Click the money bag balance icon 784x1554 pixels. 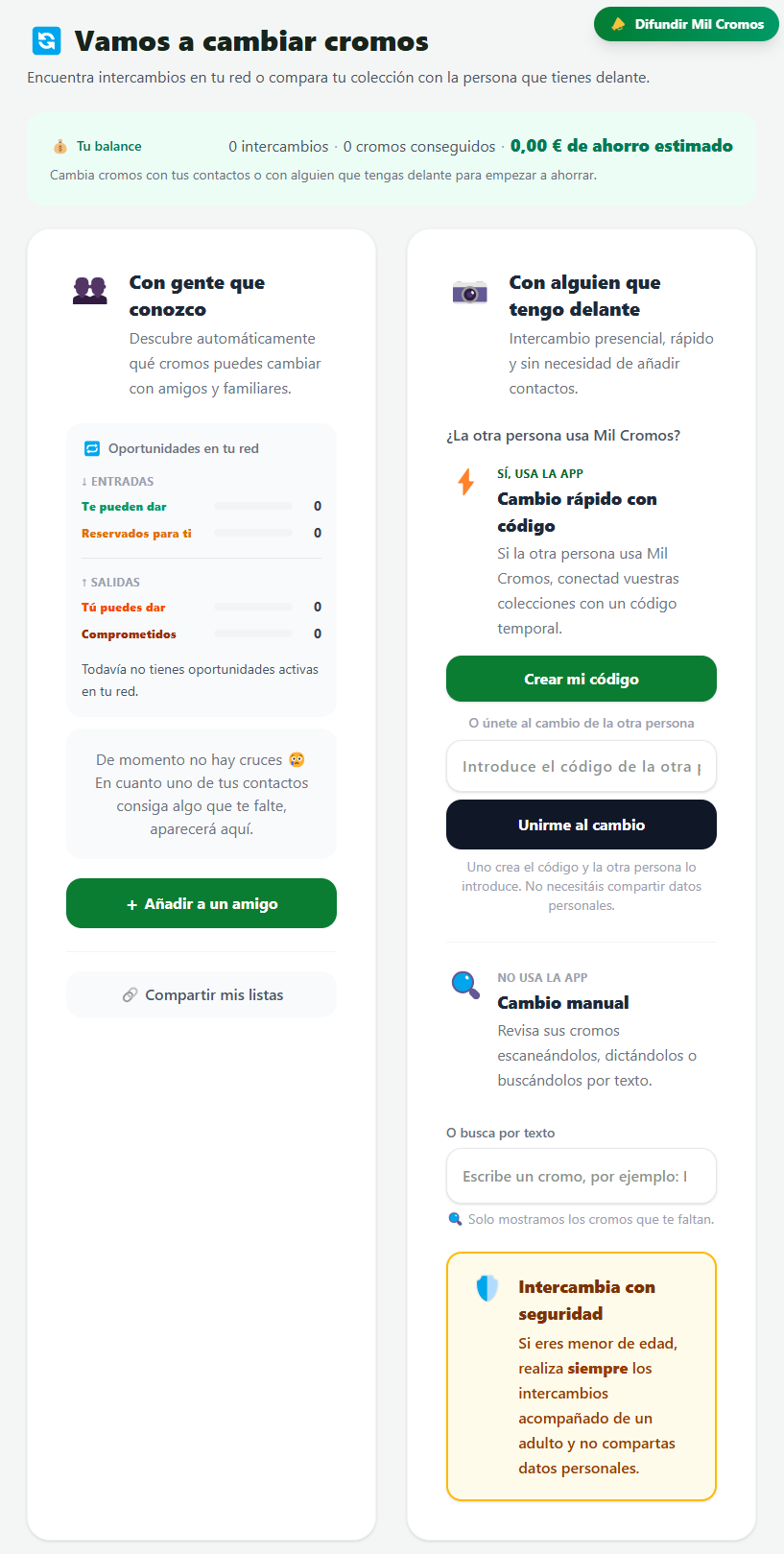[60, 147]
